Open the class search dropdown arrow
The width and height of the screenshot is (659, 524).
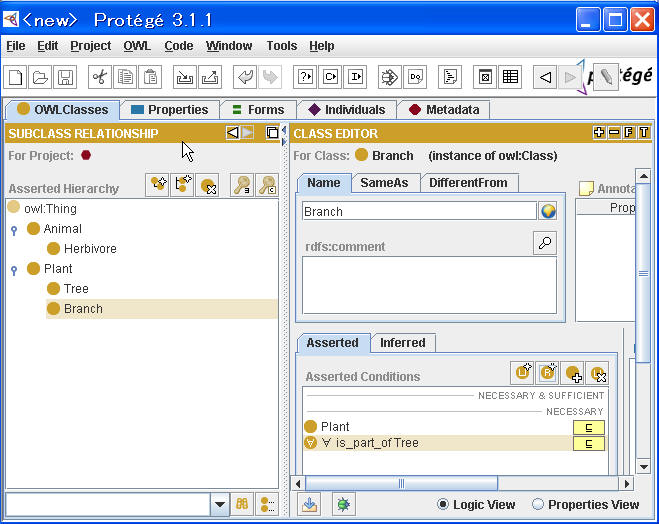tap(219, 505)
